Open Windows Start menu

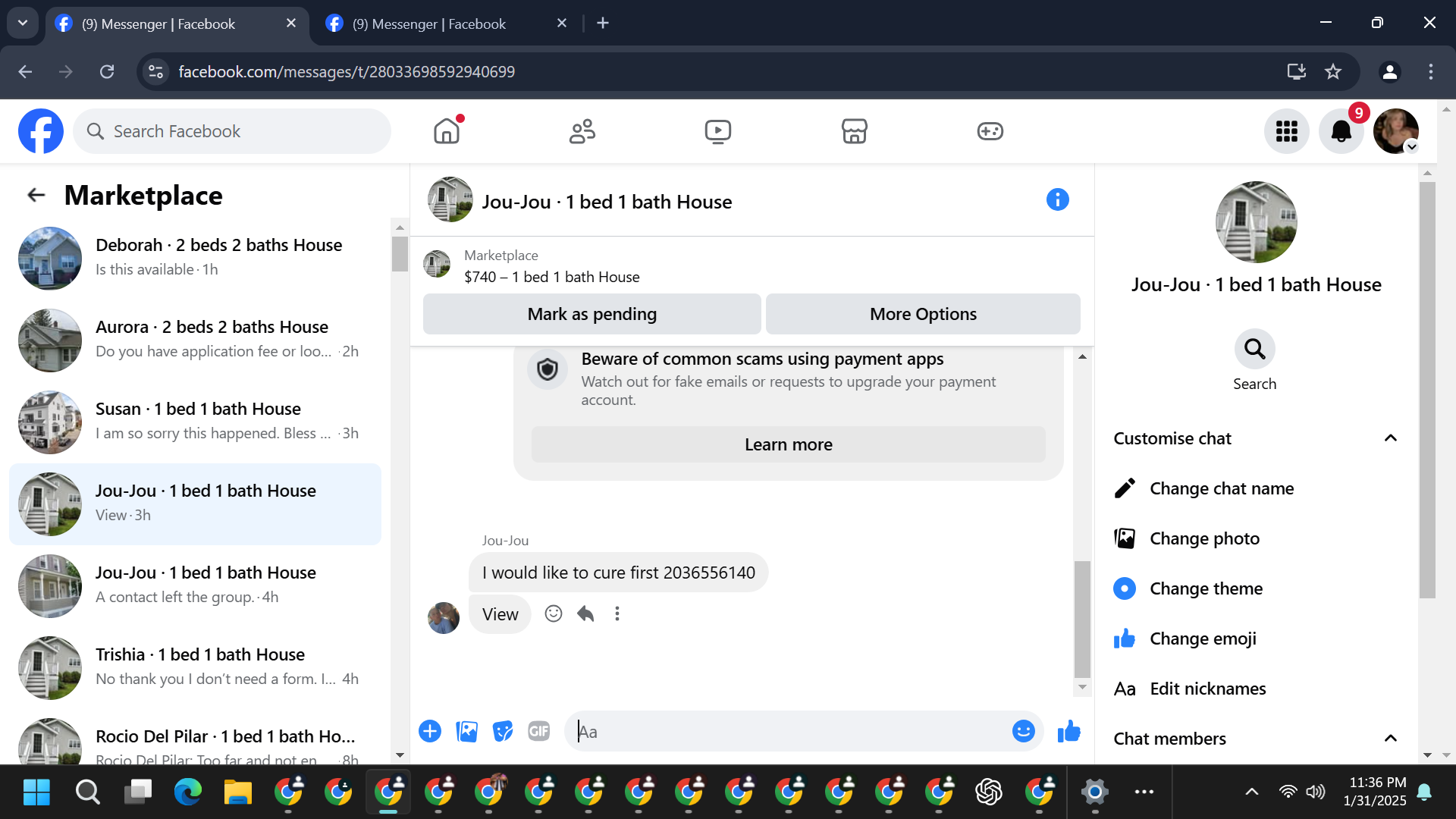(36, 792)
